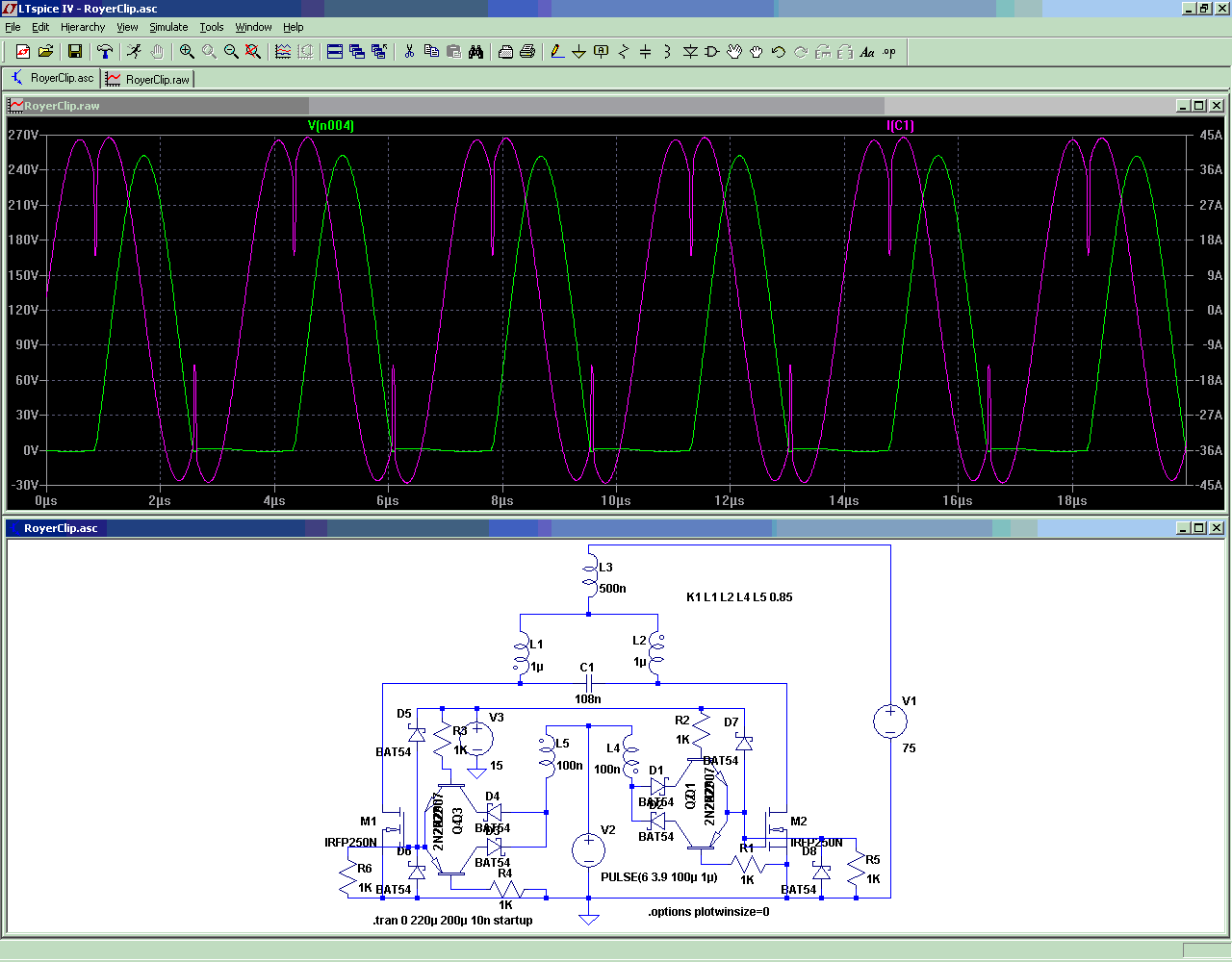Open the Hierarchy menu
The width and height of the screenshot is (1232, 962).
click(83, 27)
